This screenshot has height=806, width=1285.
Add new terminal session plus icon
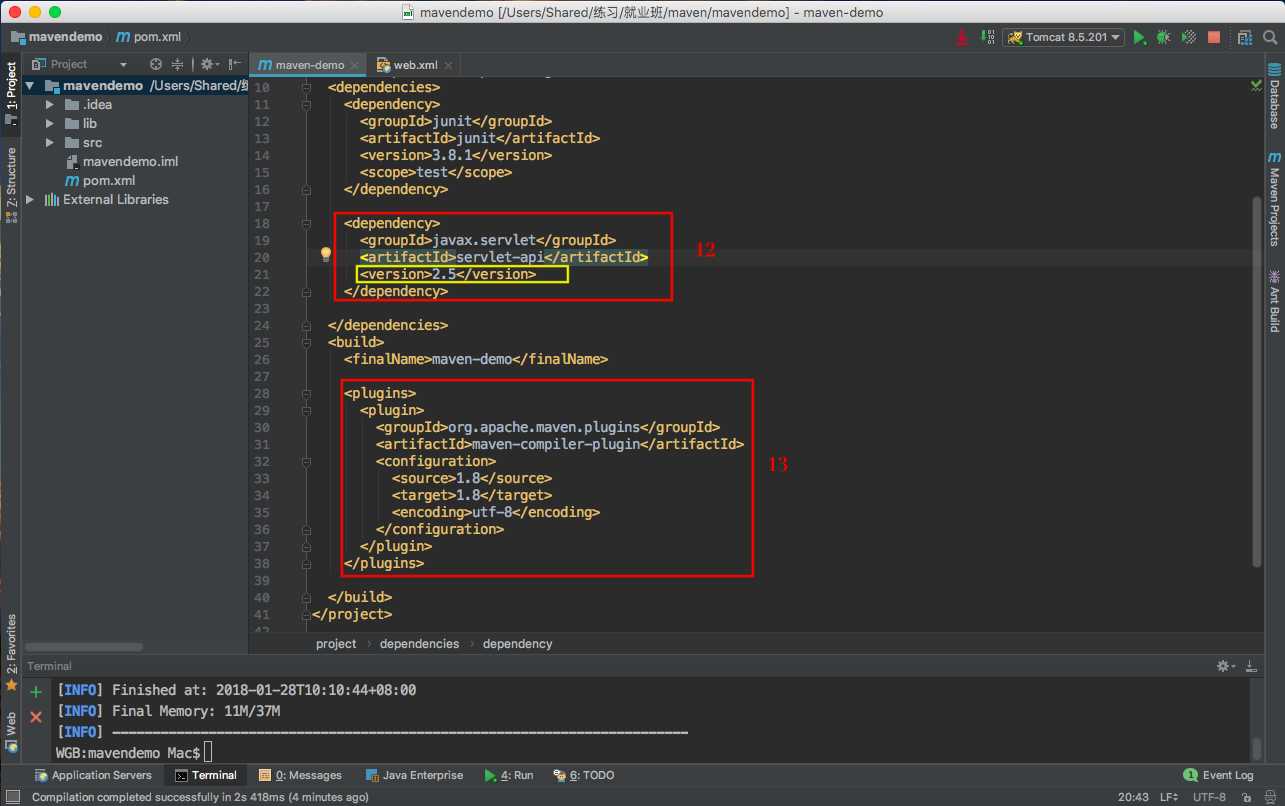pyautogui.click(x=36, y=692)
